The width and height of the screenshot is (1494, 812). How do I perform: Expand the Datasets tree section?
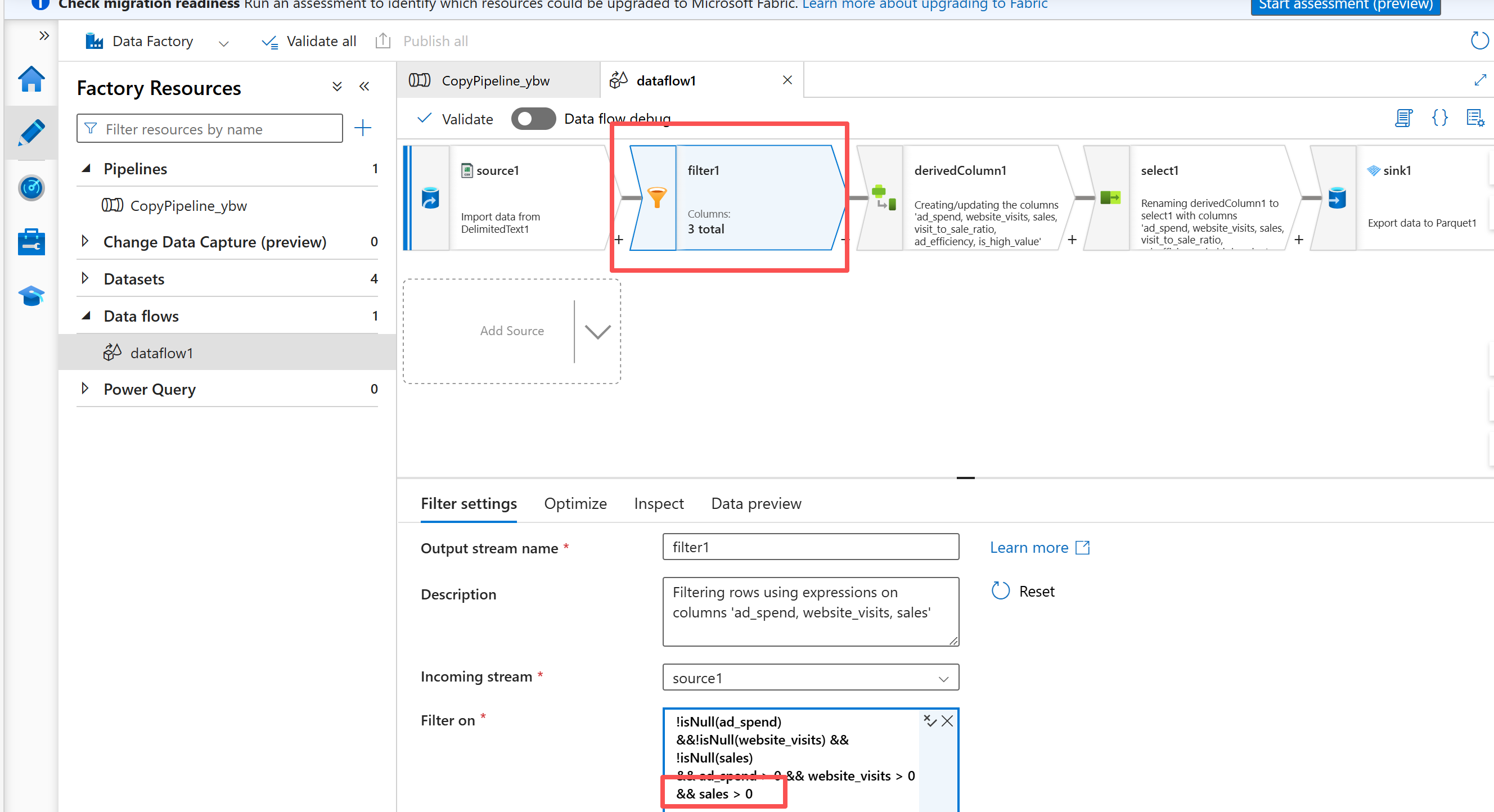[x=85, y=279]
